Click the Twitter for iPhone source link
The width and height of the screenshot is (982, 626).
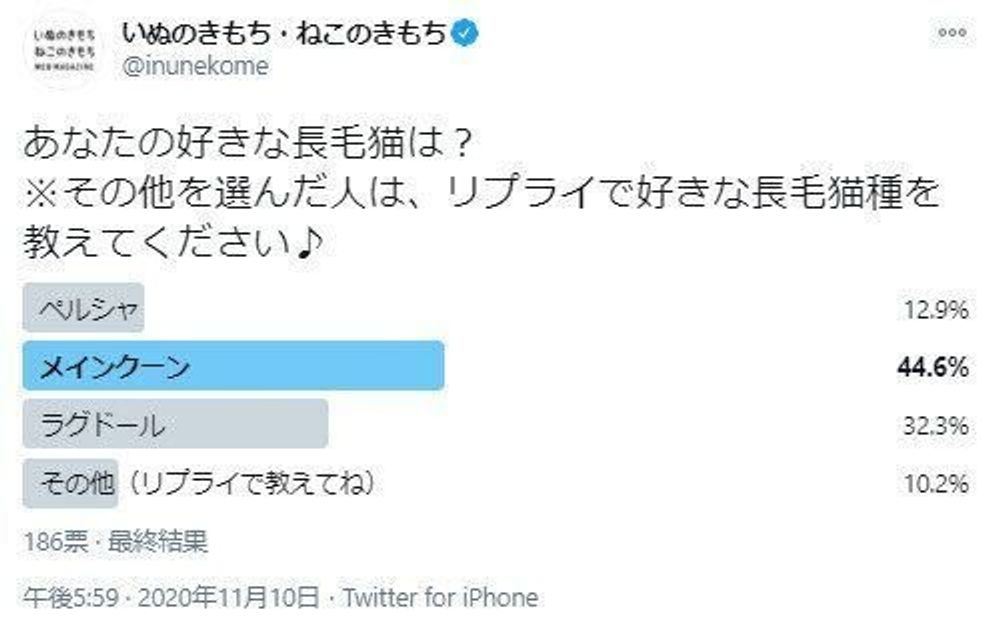pyautogui.click(x=440, y=598)
